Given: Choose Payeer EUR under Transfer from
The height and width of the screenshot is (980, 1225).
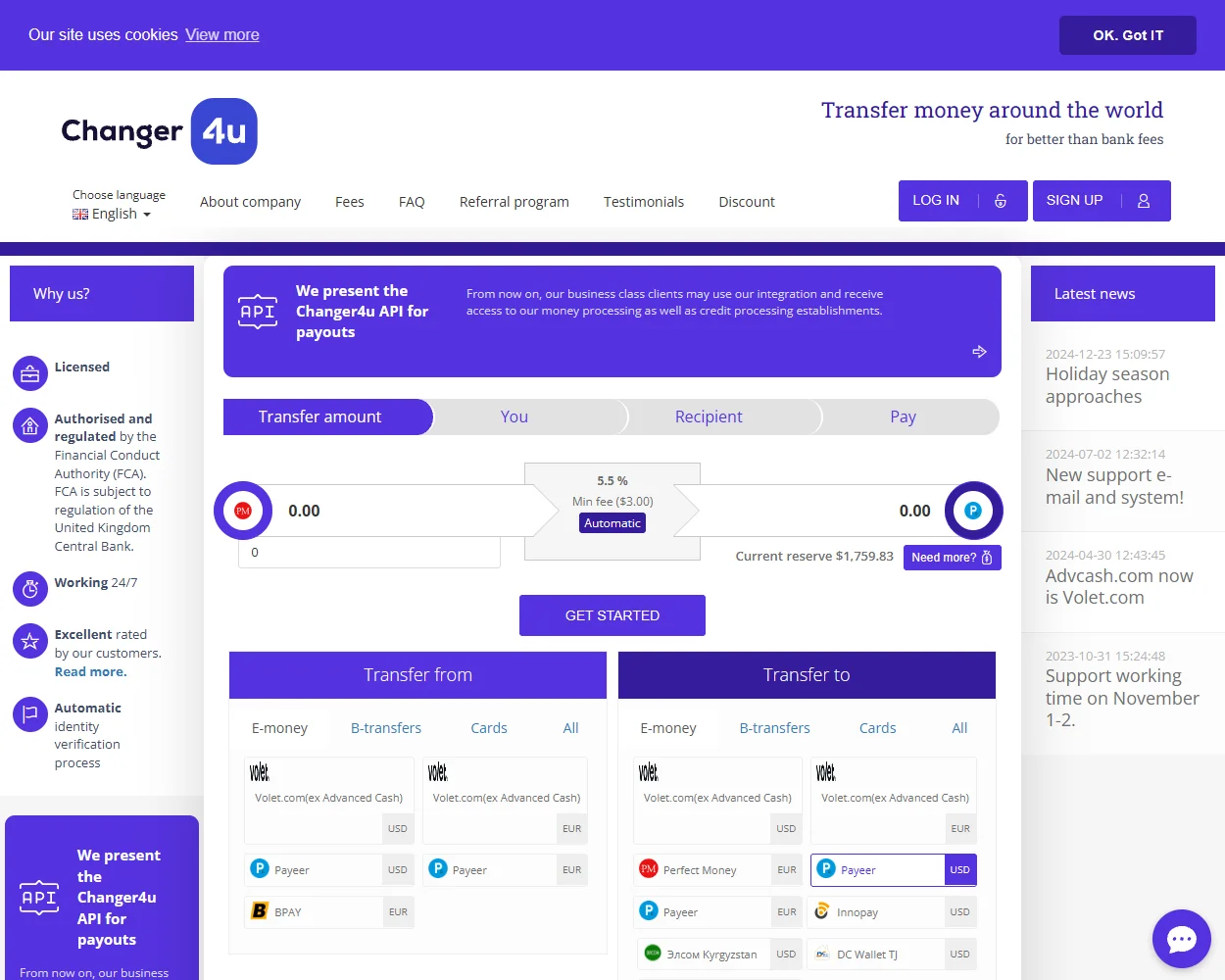Looking at the screenshot, I should click(x=505, y=870).
